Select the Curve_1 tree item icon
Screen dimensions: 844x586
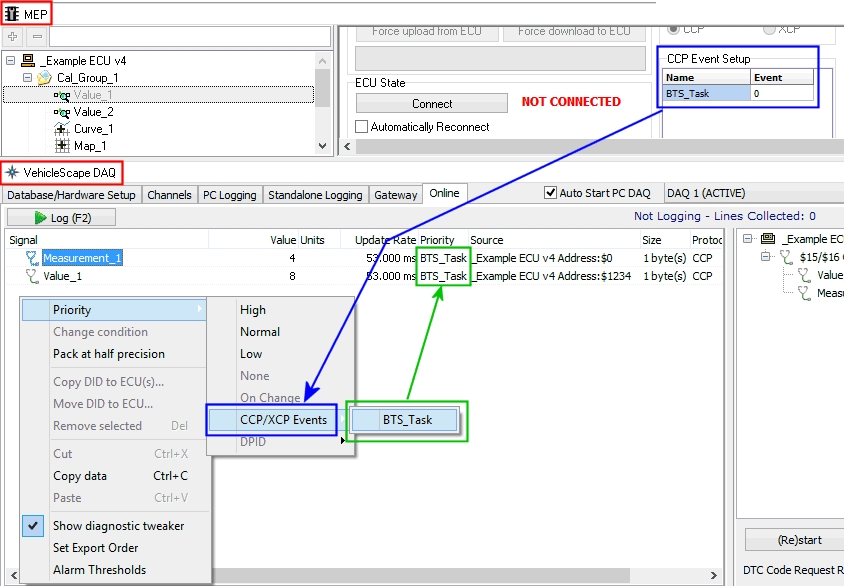[x=62, y=129]
